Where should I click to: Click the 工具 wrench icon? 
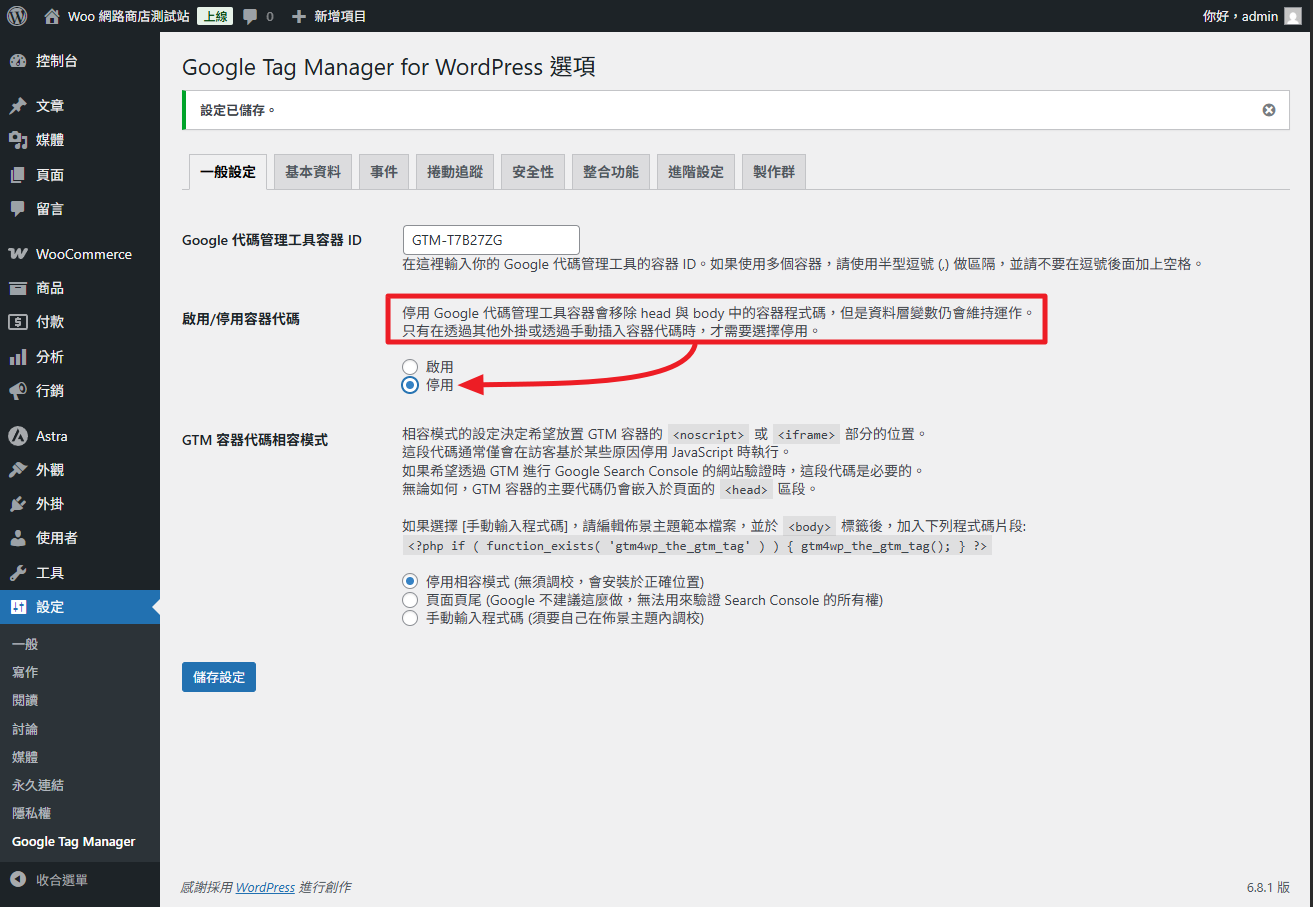tap(18, 573)
